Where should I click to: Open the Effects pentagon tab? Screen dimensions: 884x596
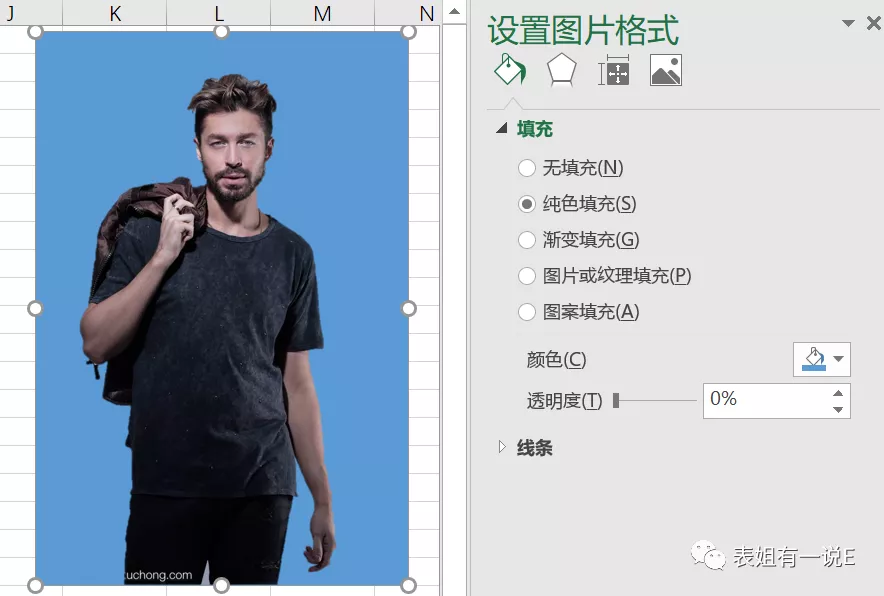coord(562,69)
